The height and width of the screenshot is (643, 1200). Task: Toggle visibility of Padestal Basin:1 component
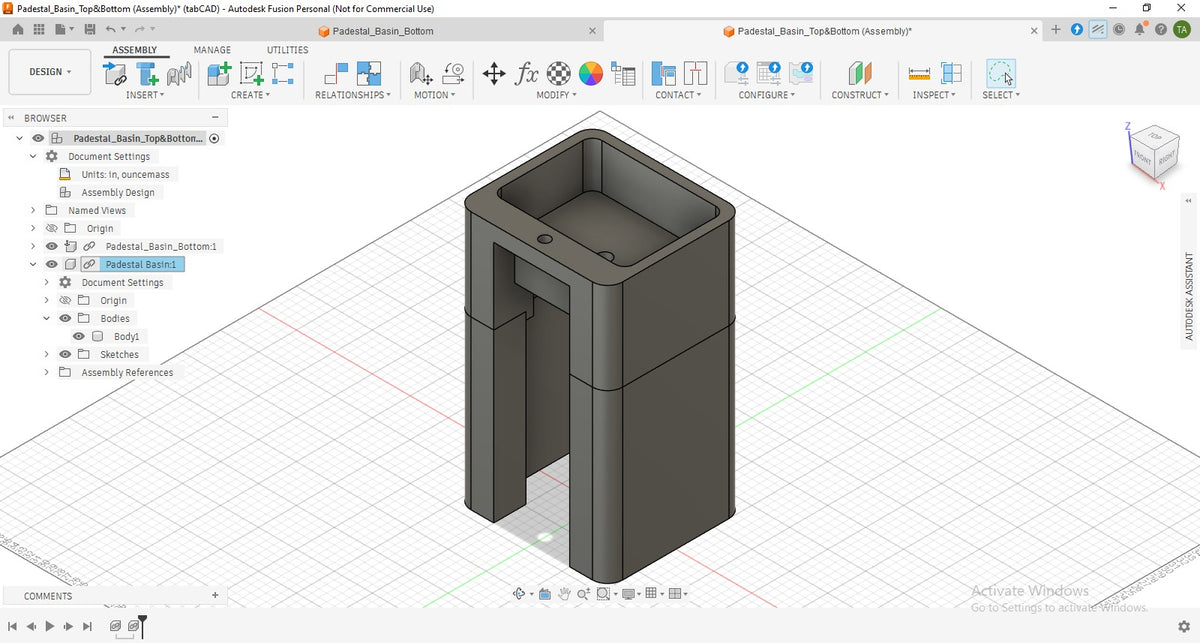click(x=52, y=264)
